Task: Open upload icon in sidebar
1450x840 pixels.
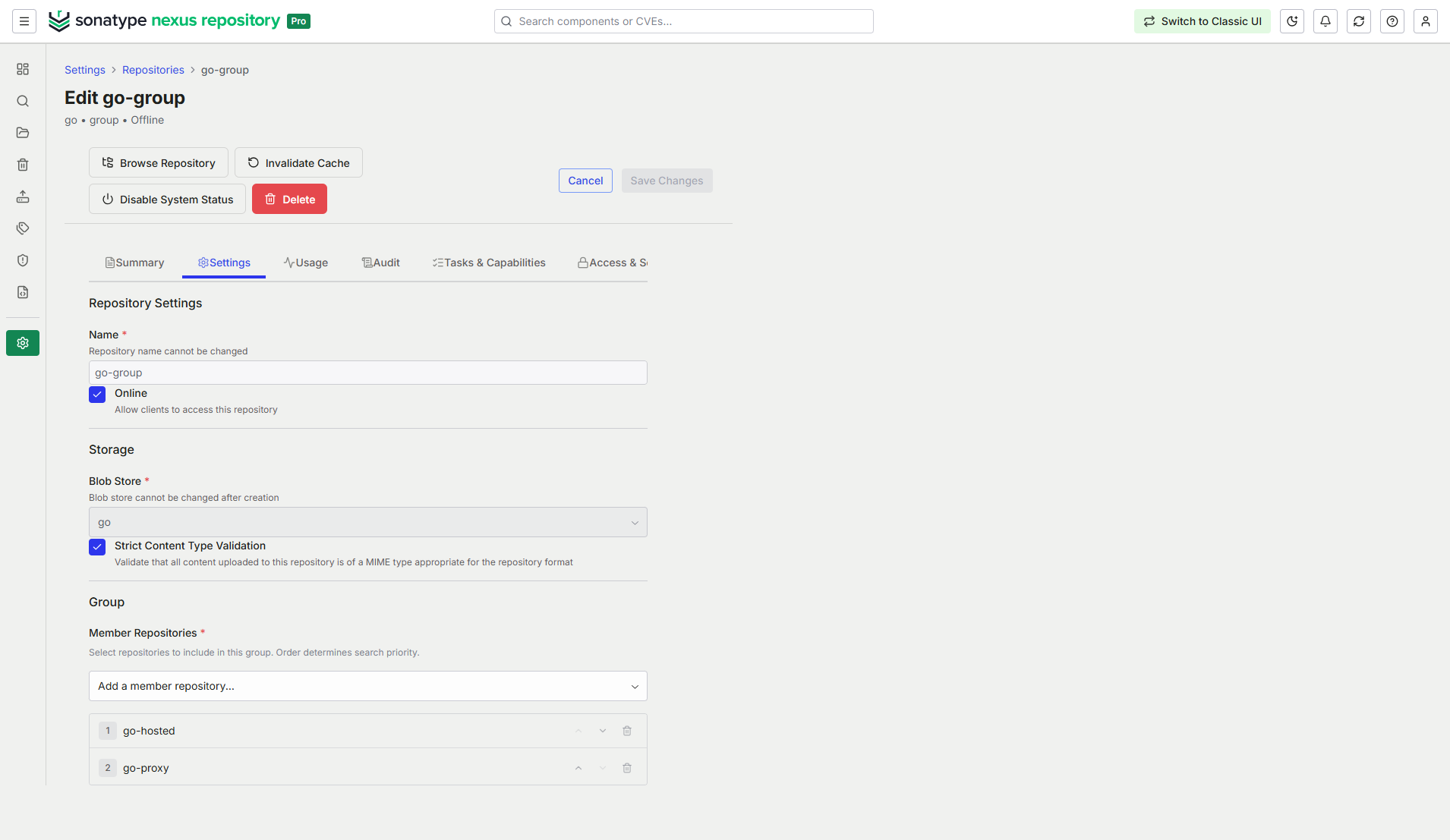Action: (x=23, y=197)
